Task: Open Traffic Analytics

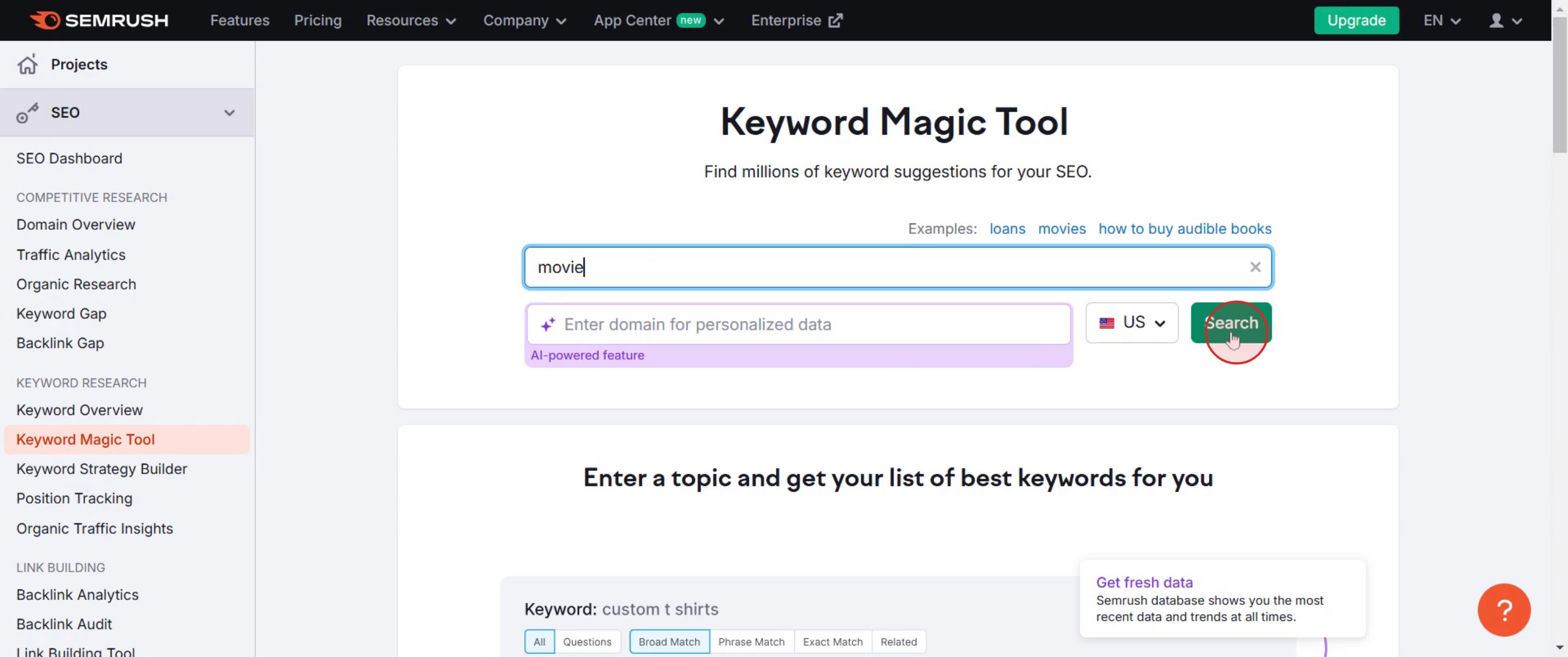Action: (71, 254)
